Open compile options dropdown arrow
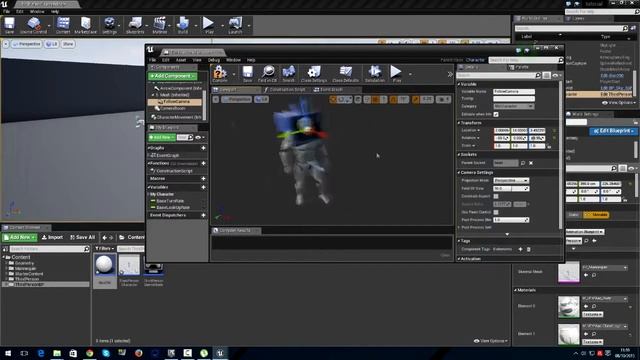 coord(234,74)
